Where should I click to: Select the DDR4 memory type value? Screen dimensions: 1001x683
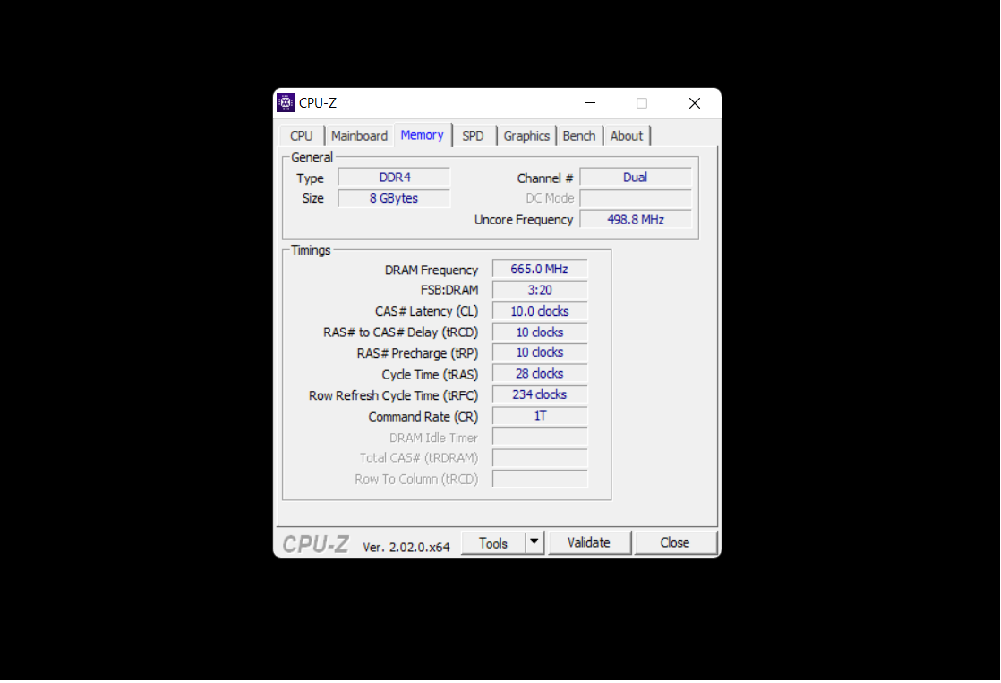tap(394, 177)
